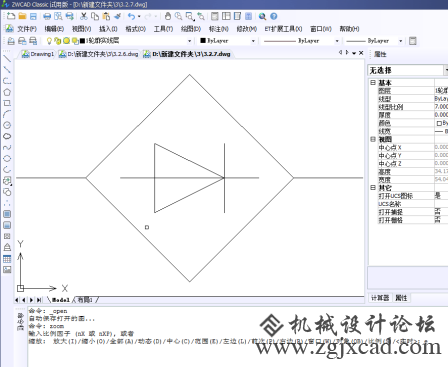This screenshot has width=448, height=368.
Task: Click the 窗口(W) menu
Action: (321, 29)
